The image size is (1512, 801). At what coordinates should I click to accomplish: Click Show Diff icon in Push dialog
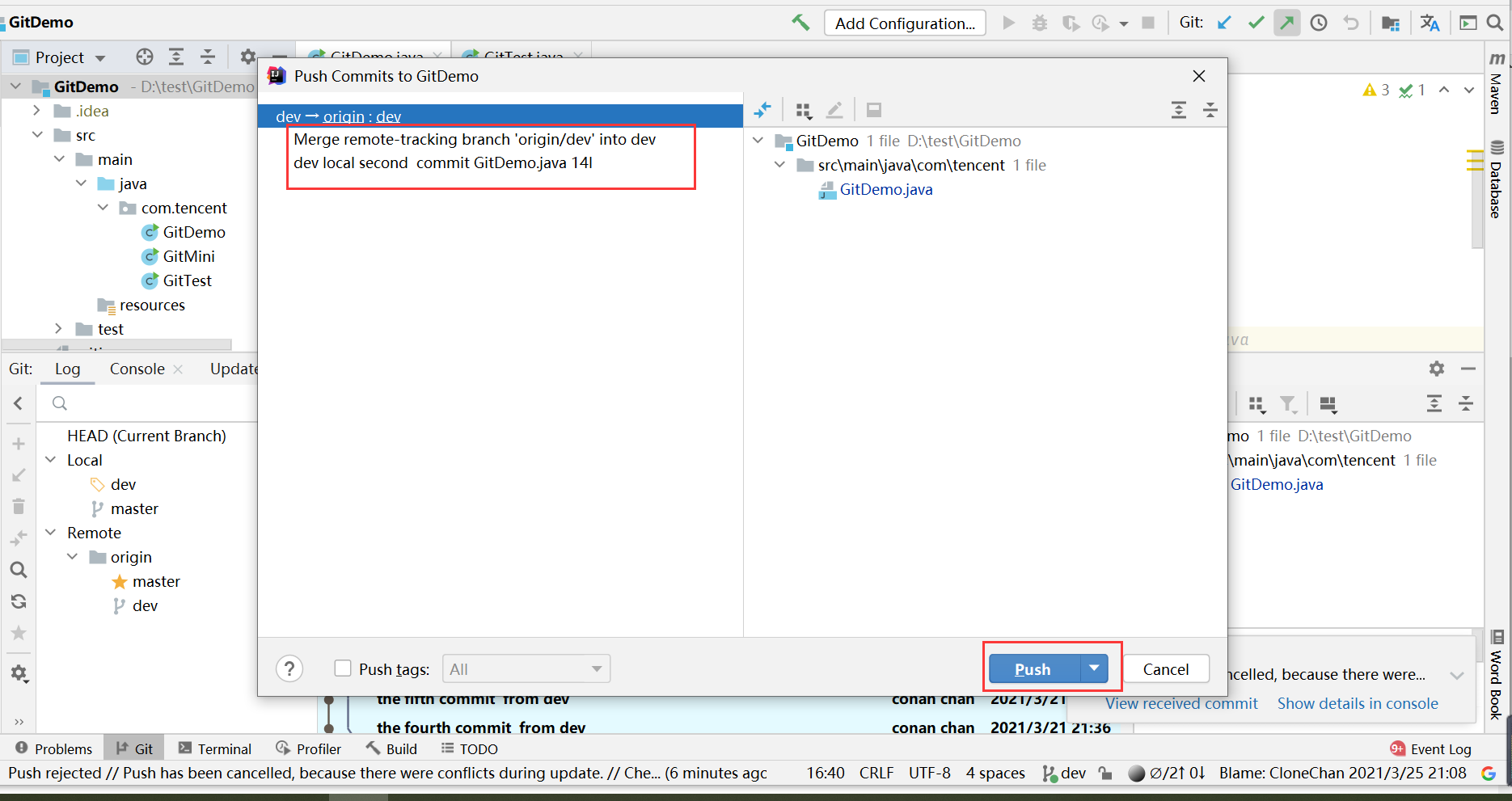tap(762, 109)
